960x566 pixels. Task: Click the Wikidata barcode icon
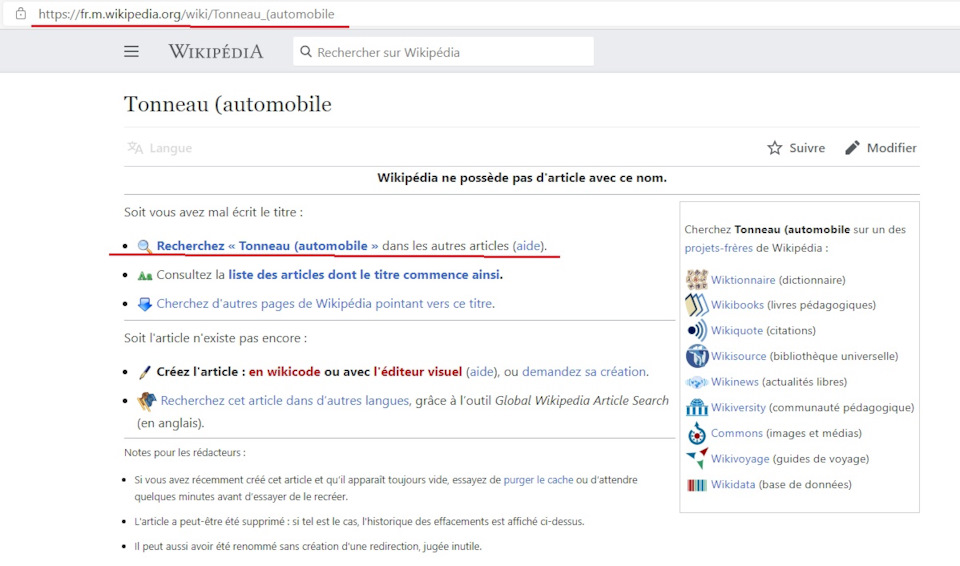click(696, 485)
